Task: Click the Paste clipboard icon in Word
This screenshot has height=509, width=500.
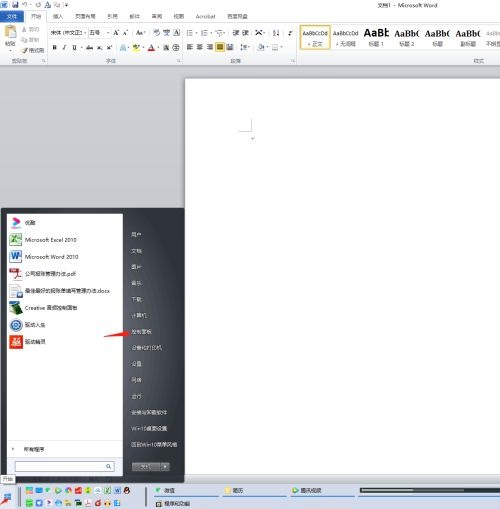Action: [10, 32]
